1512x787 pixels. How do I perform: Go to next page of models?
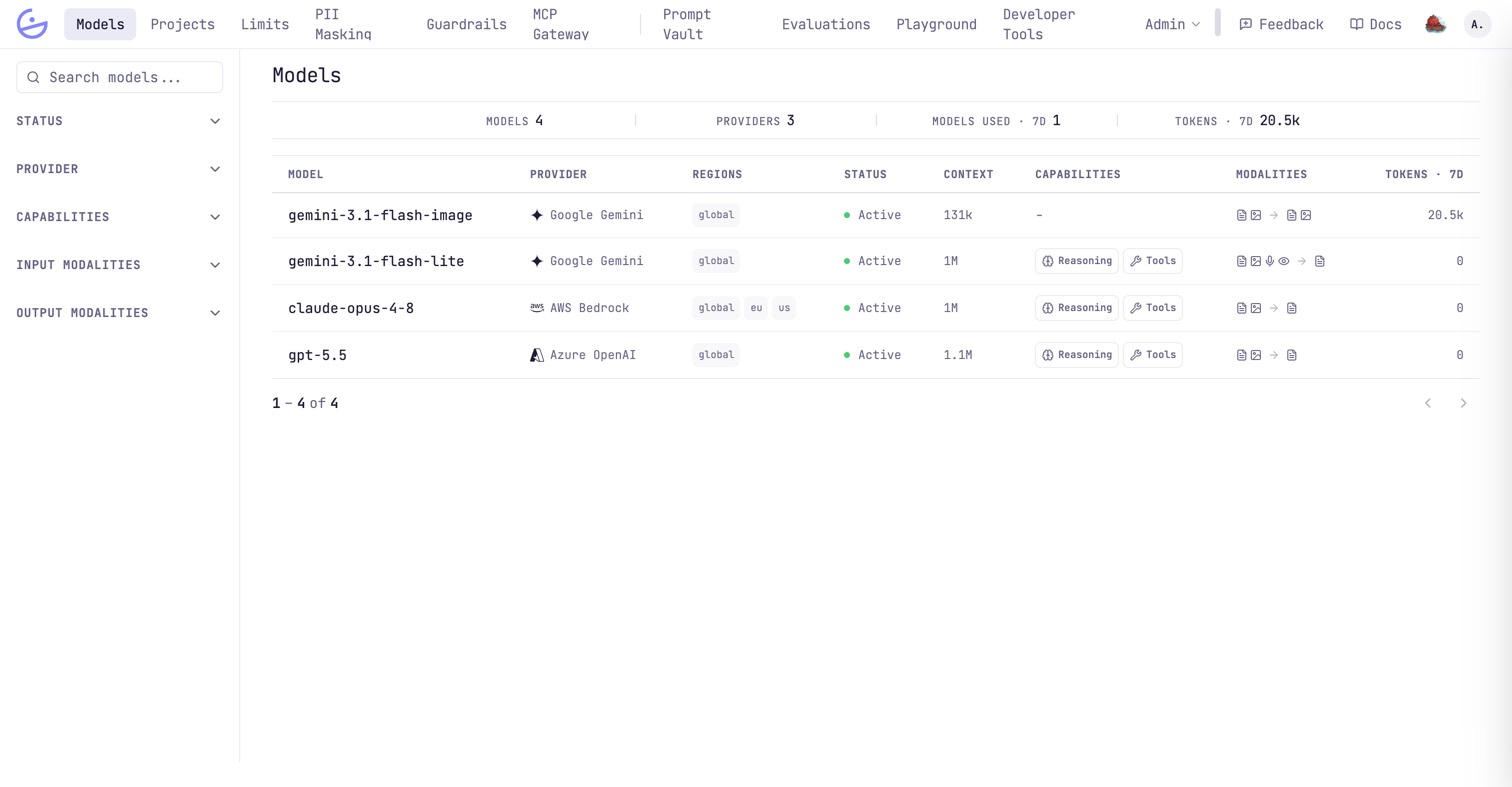(x=1464, y=403)
